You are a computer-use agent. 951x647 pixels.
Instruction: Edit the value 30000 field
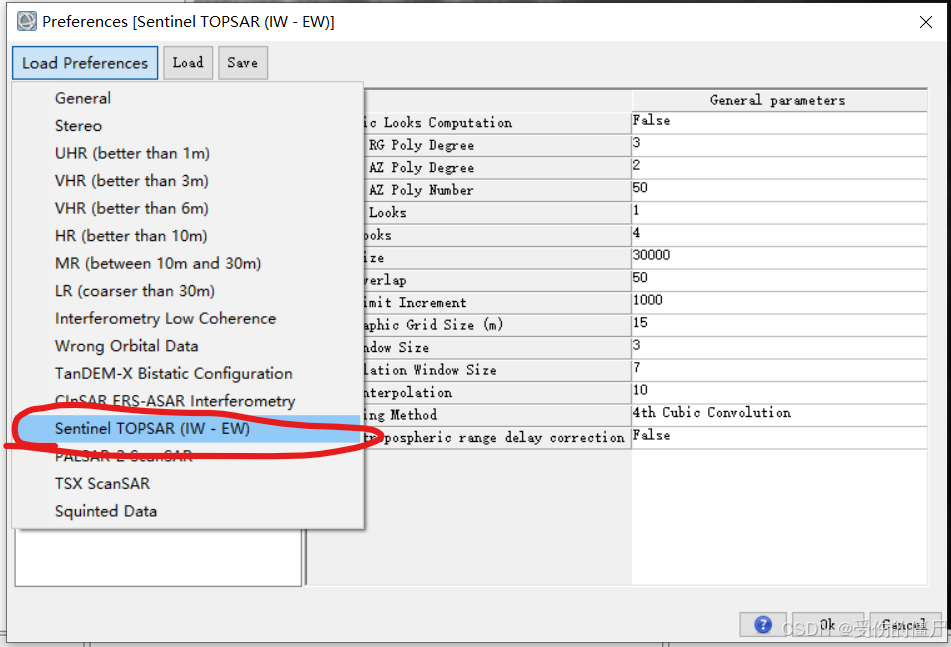pos(779,256)
